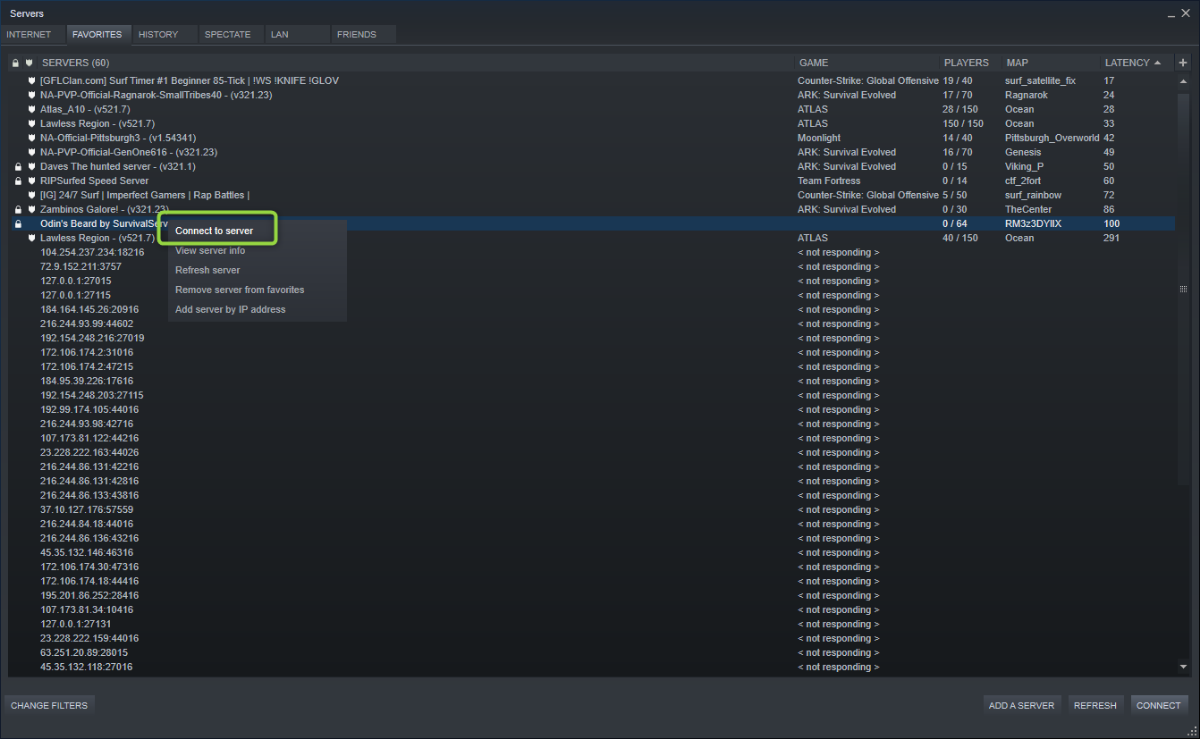Screen dimensions: 1200x739
Task: Switch to the Internet tab
Action: click(x=28, y=34)
